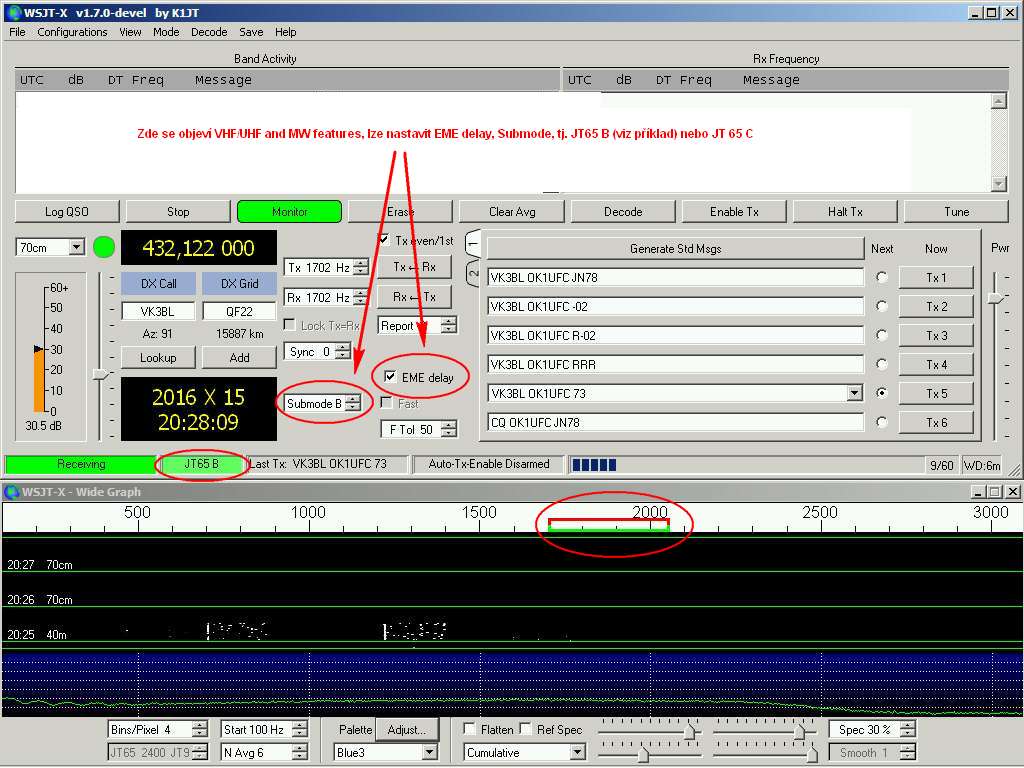Open the View menu
The height and width of the screenshot is (768, 1024).
click(130, 32)
